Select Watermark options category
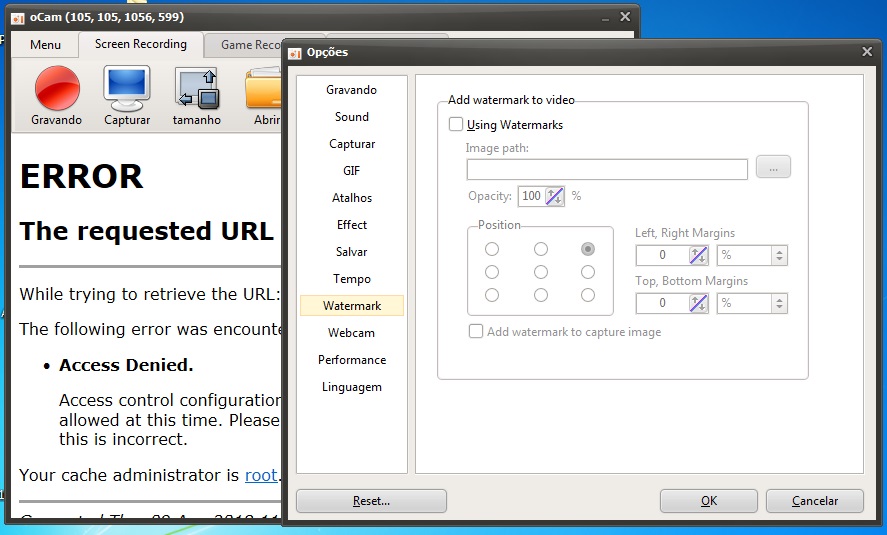 (351, 305)
